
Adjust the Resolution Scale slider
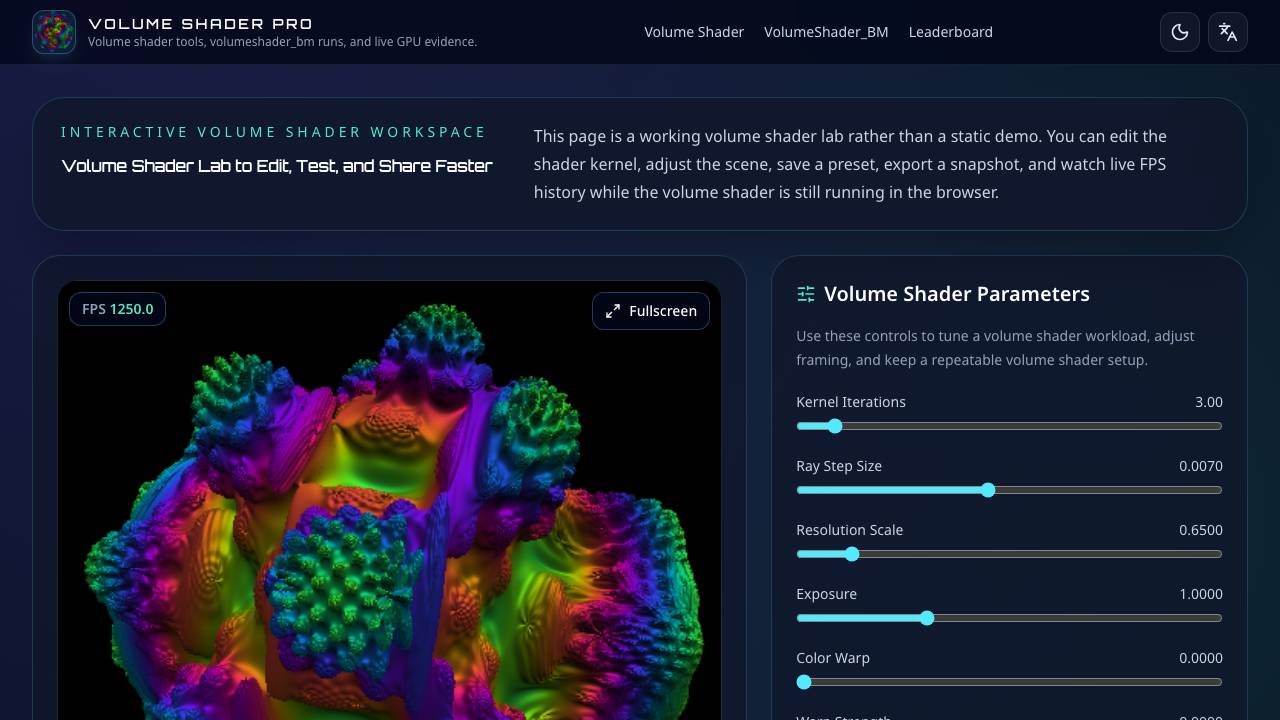pyautogui.click(x=1009, y=554)
